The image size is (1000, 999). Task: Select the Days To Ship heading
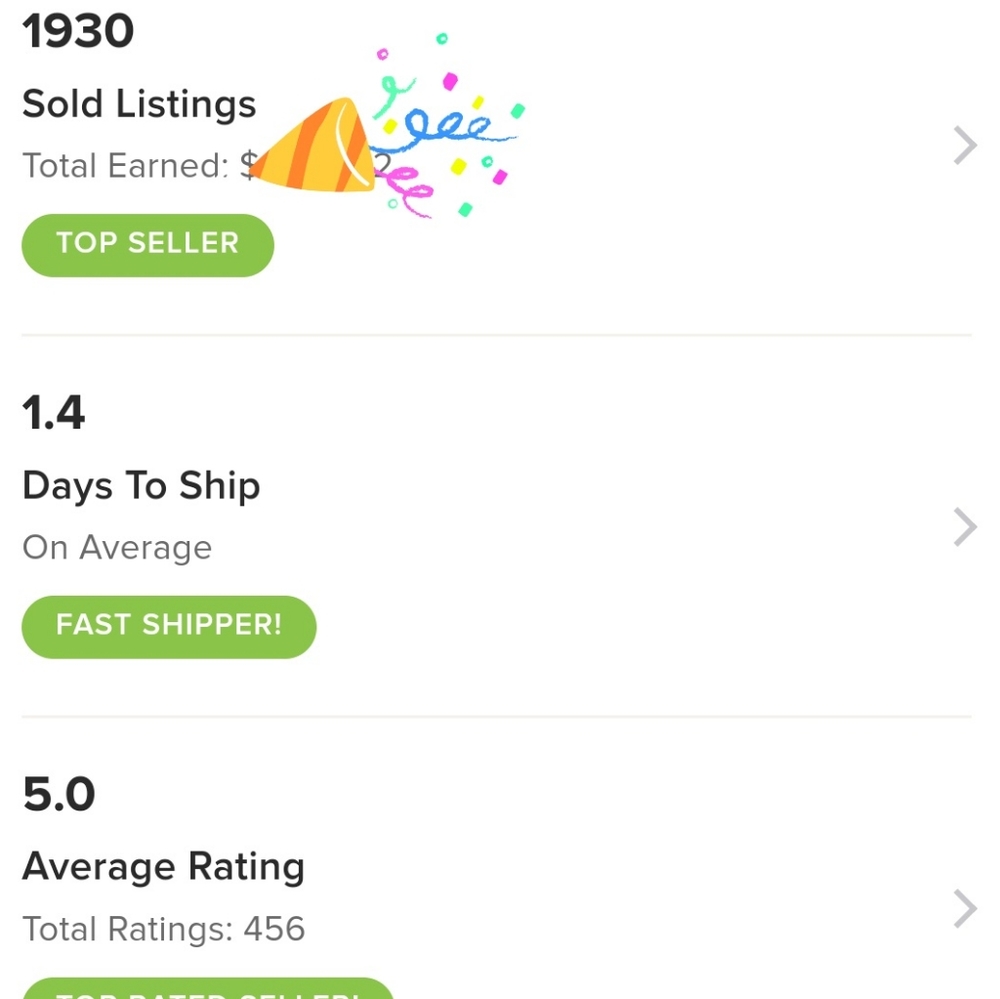coord(141,486)
